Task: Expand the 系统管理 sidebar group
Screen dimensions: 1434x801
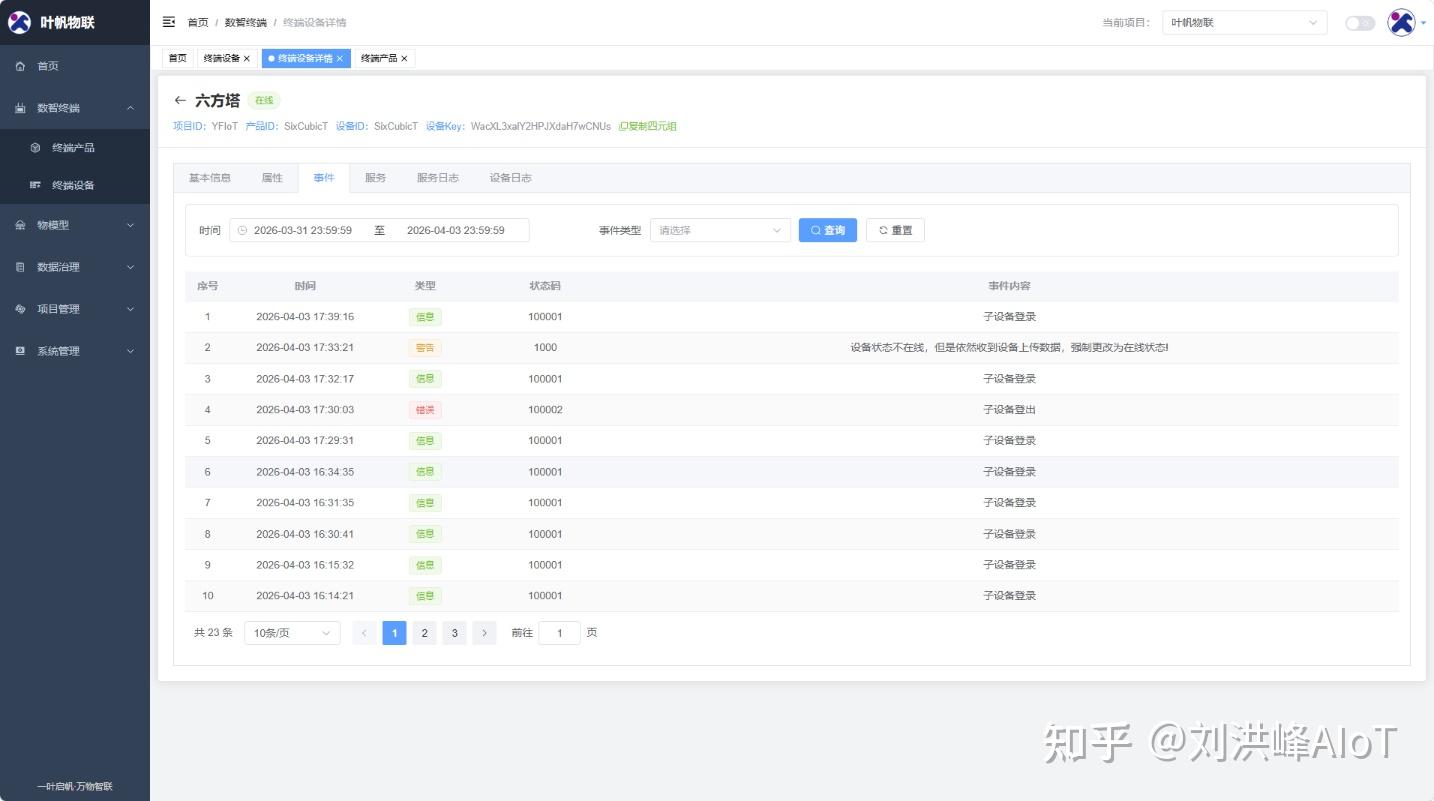Action: [x=75, y=351]
